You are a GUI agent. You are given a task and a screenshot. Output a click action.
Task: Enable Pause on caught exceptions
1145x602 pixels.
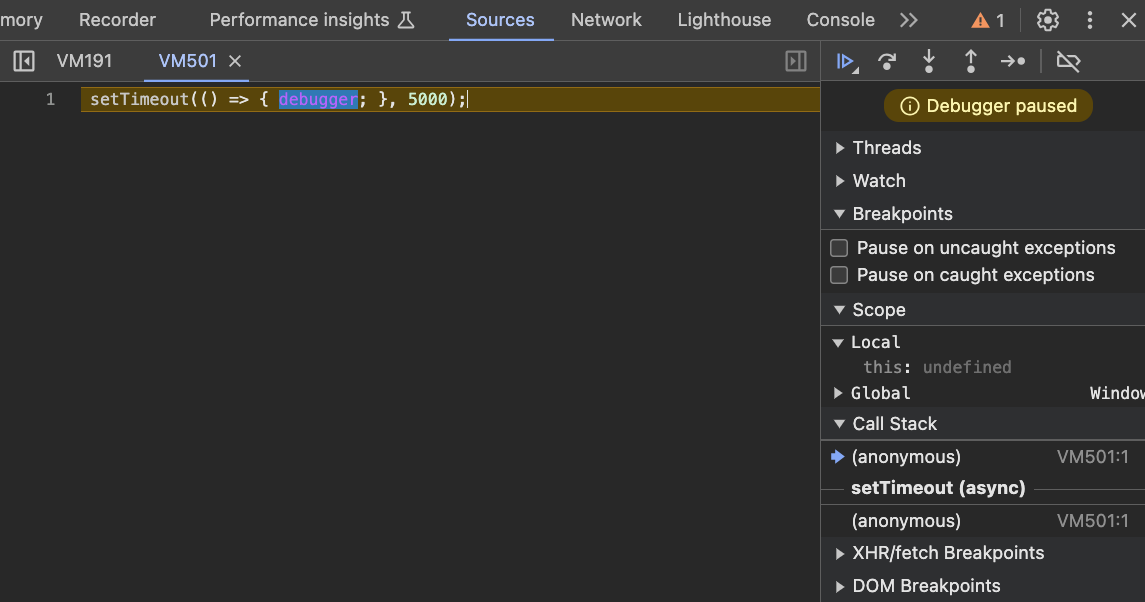[838, 274]
